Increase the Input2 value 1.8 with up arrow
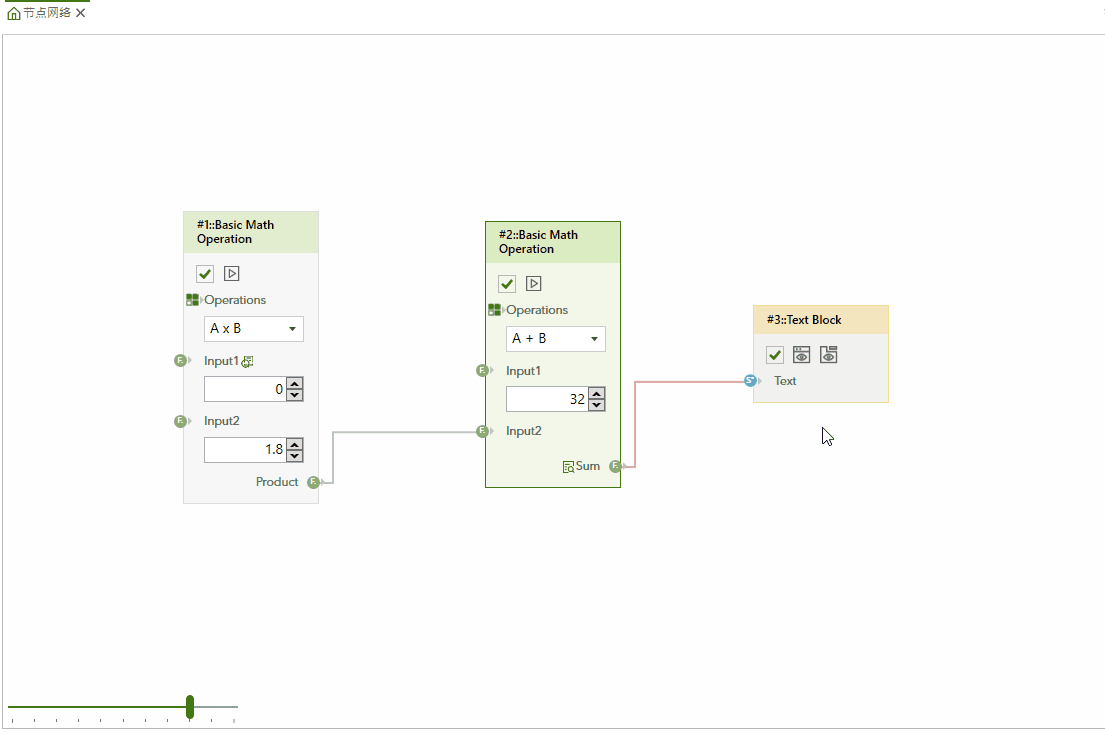The image size is (1105, 734). (294, 444)
